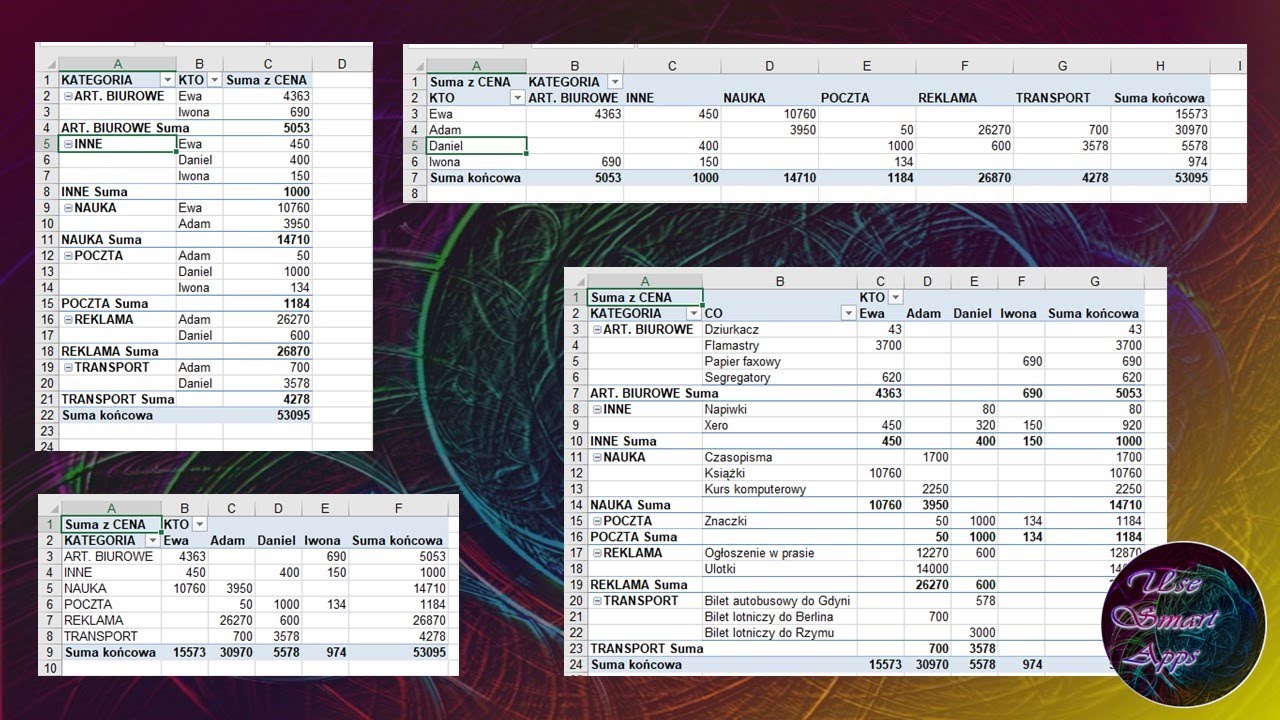Select column H header
1280x720 pixels.
(1160, 66)
